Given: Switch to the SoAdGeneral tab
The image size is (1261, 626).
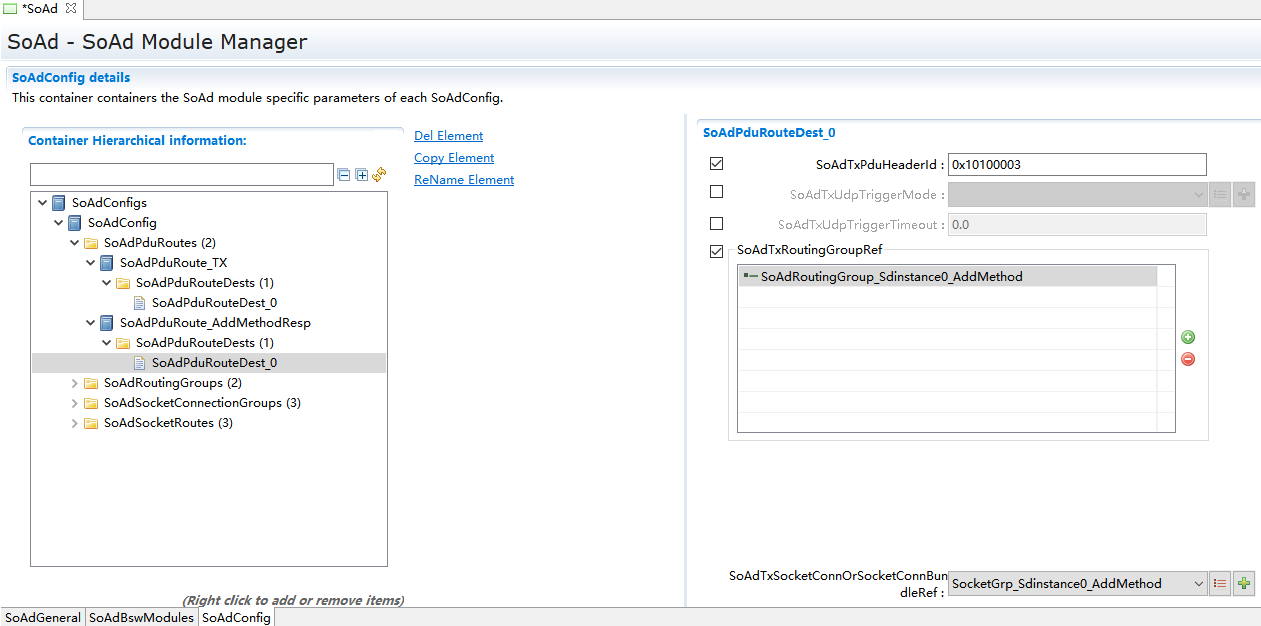Looking at the screenshot, I should click(42, 618).
